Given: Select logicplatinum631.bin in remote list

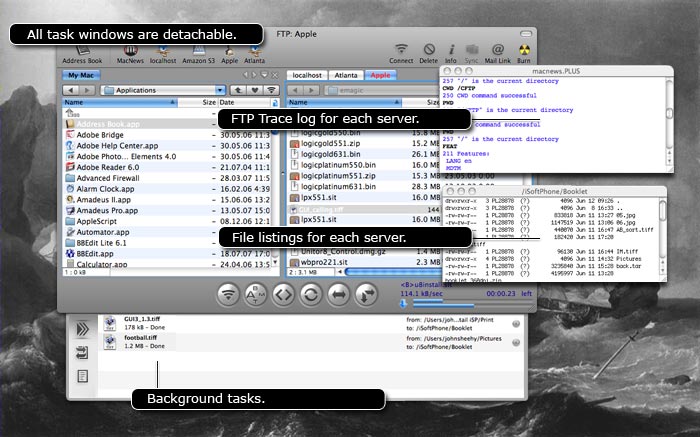Looking at the screenshot, I should click(364, 187).
